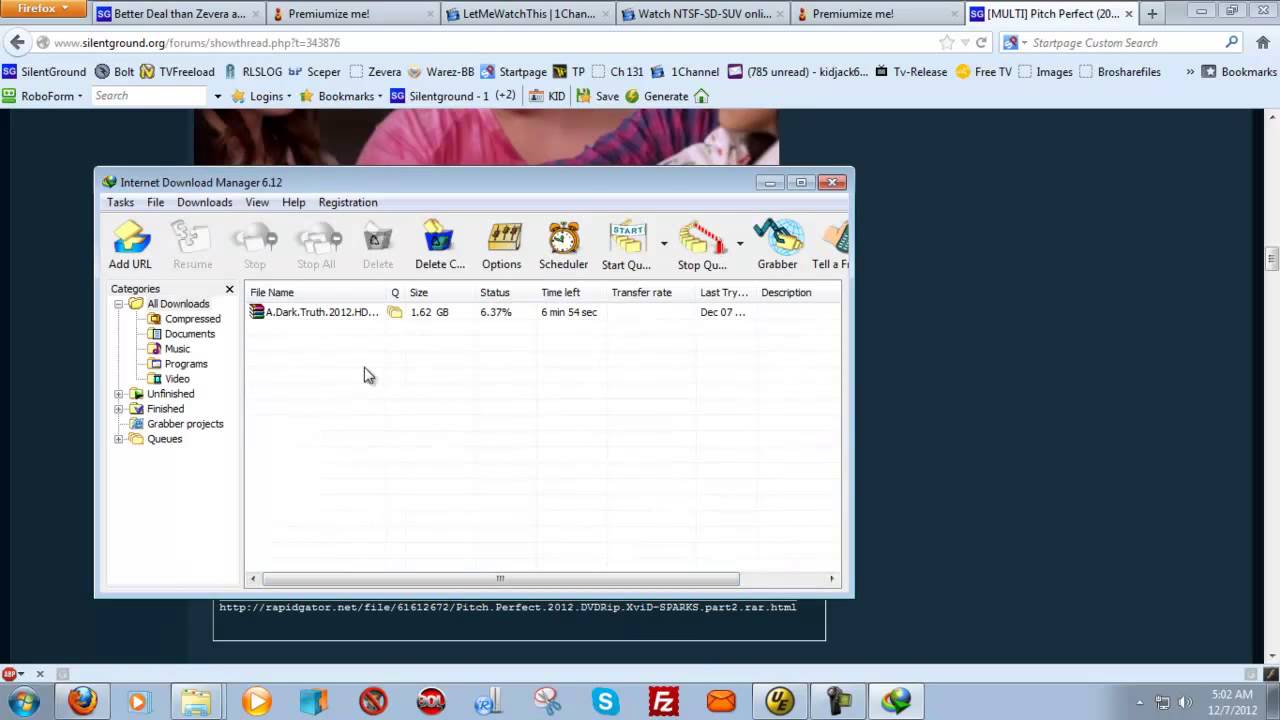Click the Stop download icon

click(x=255, y=245)
